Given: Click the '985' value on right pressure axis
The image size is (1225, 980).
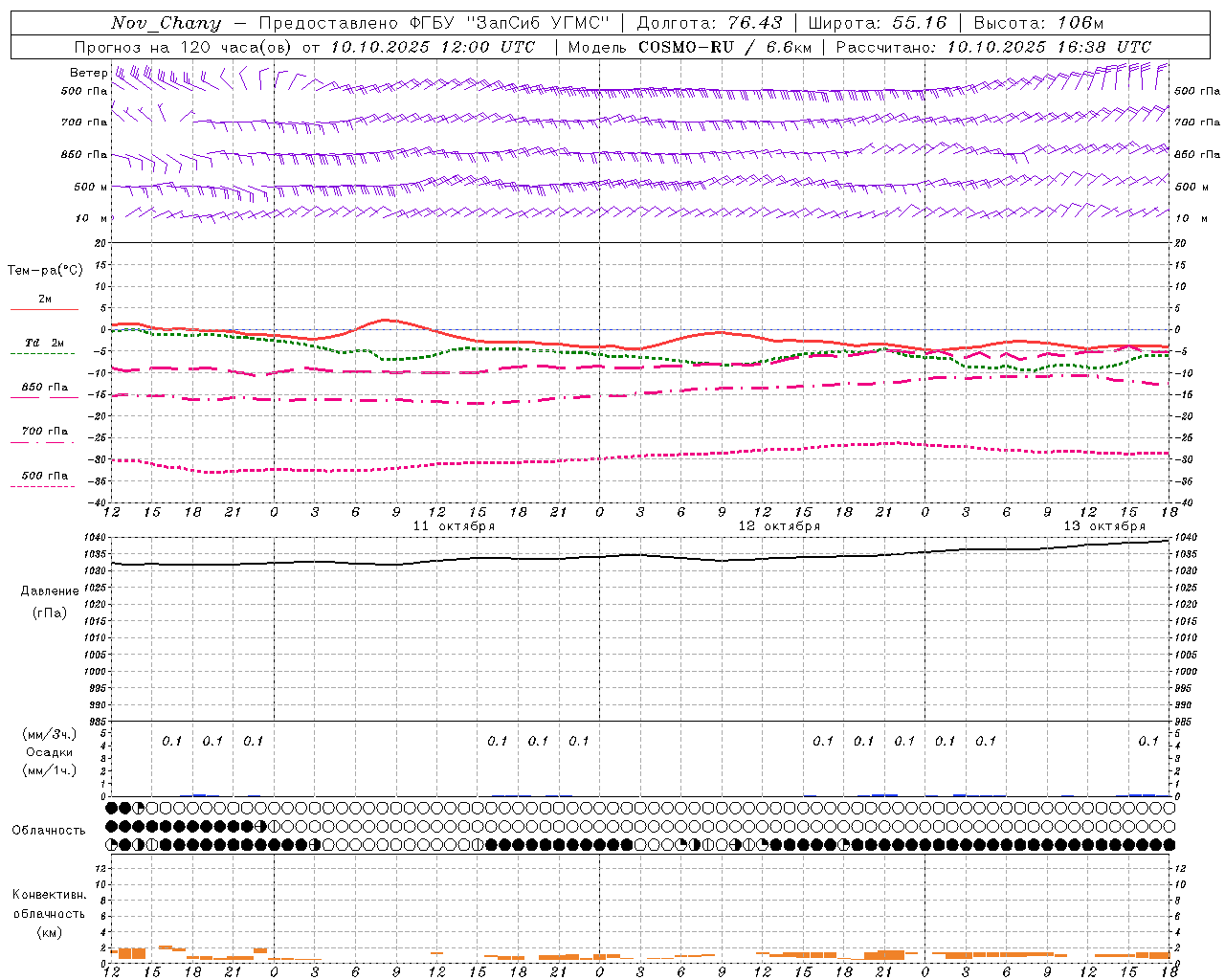Looking at the screenshot, I should coord(1185,722).
